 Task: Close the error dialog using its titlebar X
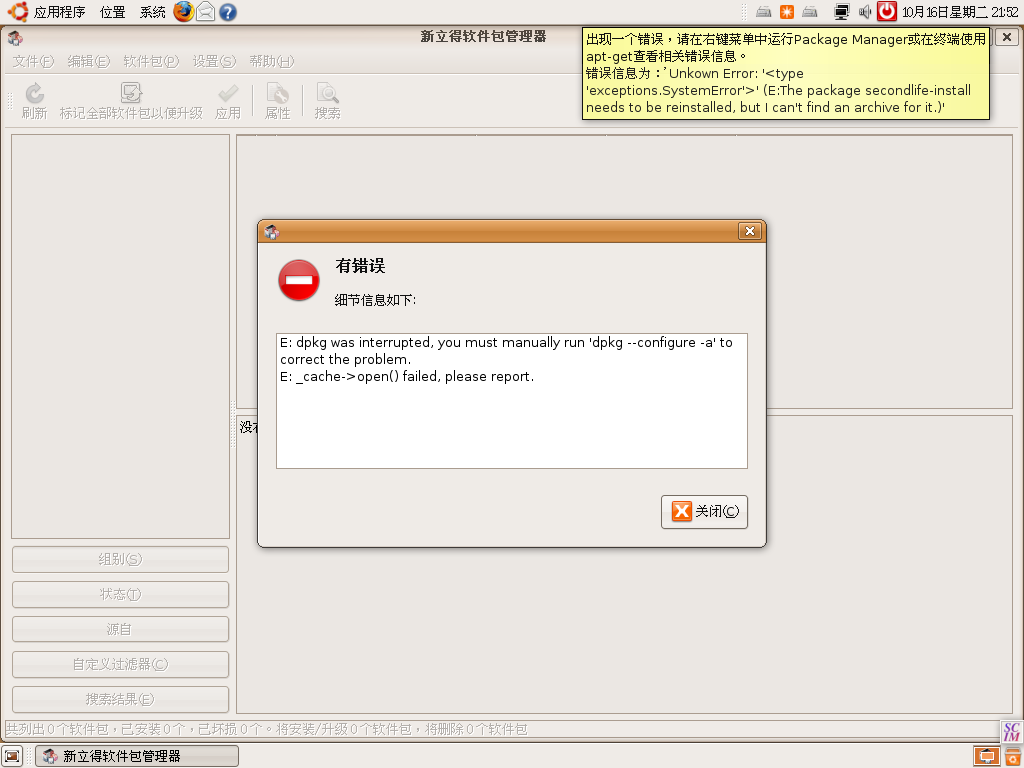coord(750,231)
